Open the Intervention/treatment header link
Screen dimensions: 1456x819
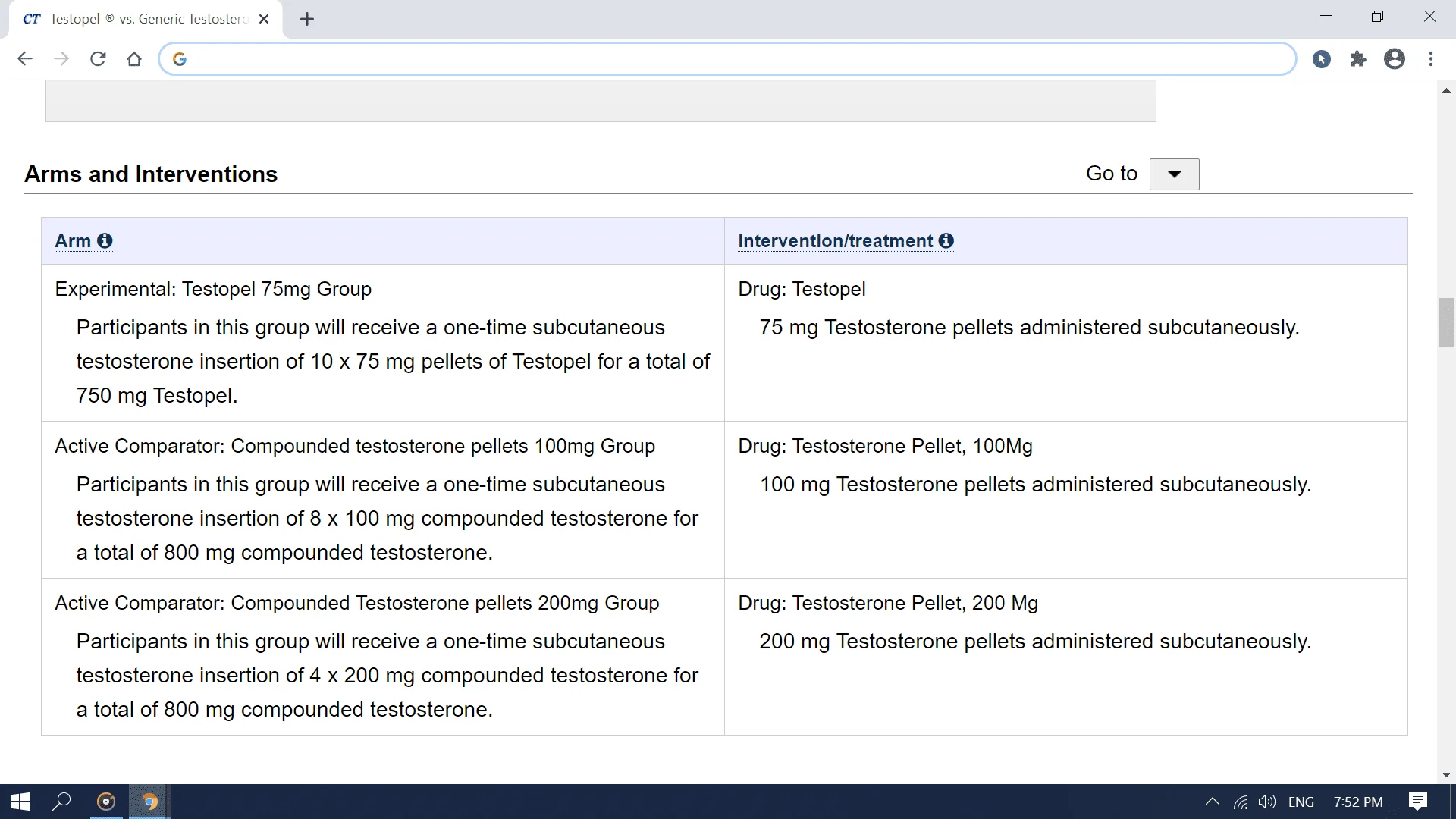pyautogui.click(x=835, y=241)
